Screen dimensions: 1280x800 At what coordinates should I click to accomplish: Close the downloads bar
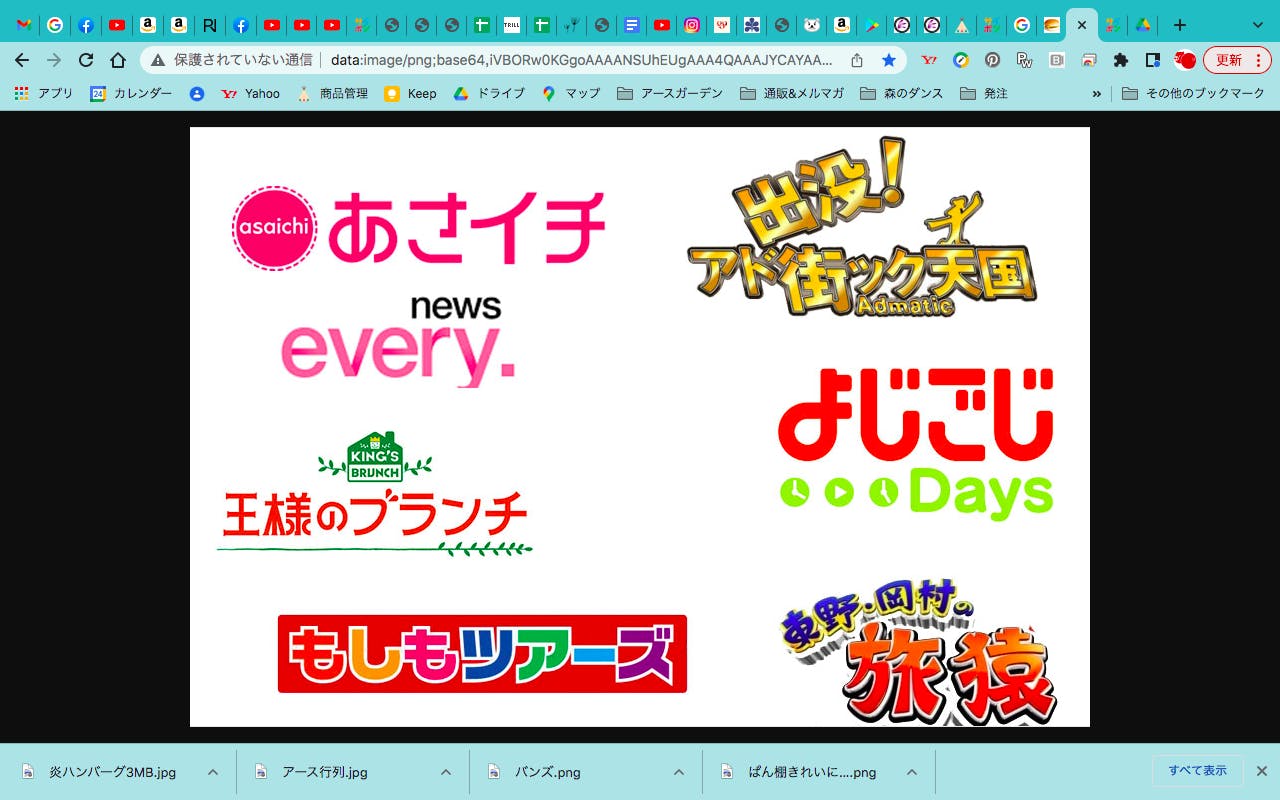pos(1262,771)
